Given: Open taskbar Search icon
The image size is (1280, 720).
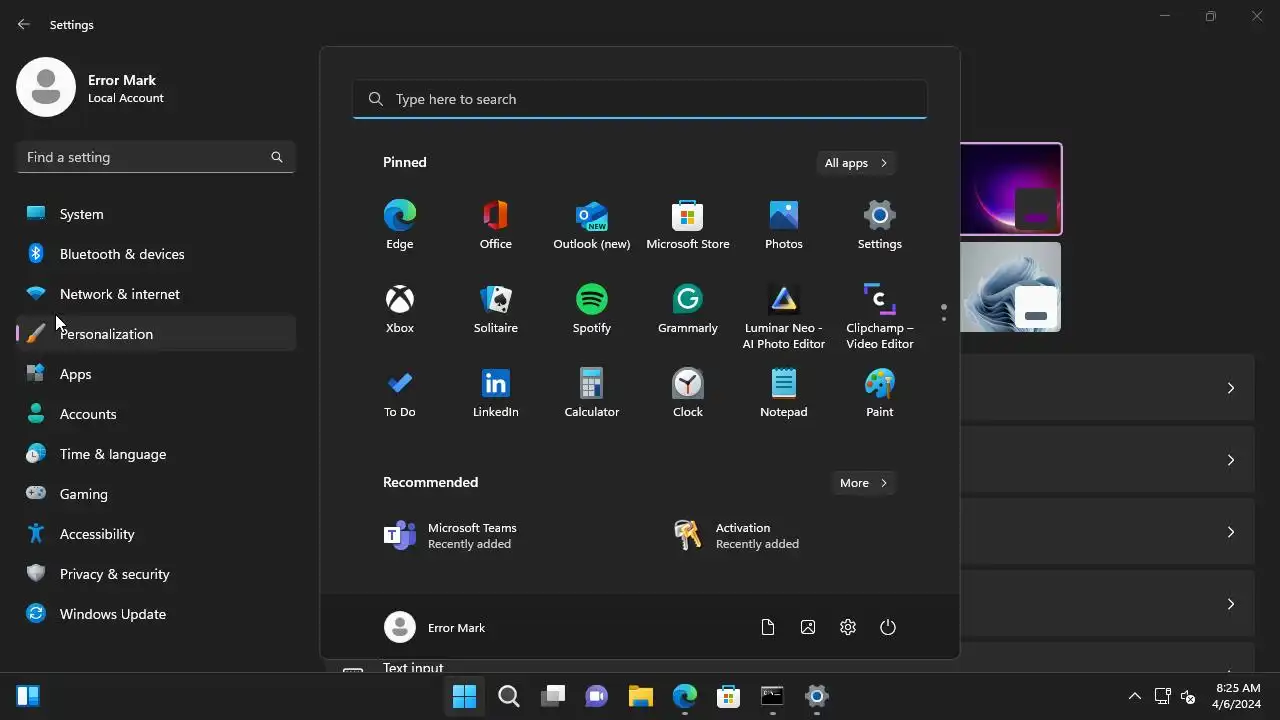Looking at the screenshot, I should [508, 696].
